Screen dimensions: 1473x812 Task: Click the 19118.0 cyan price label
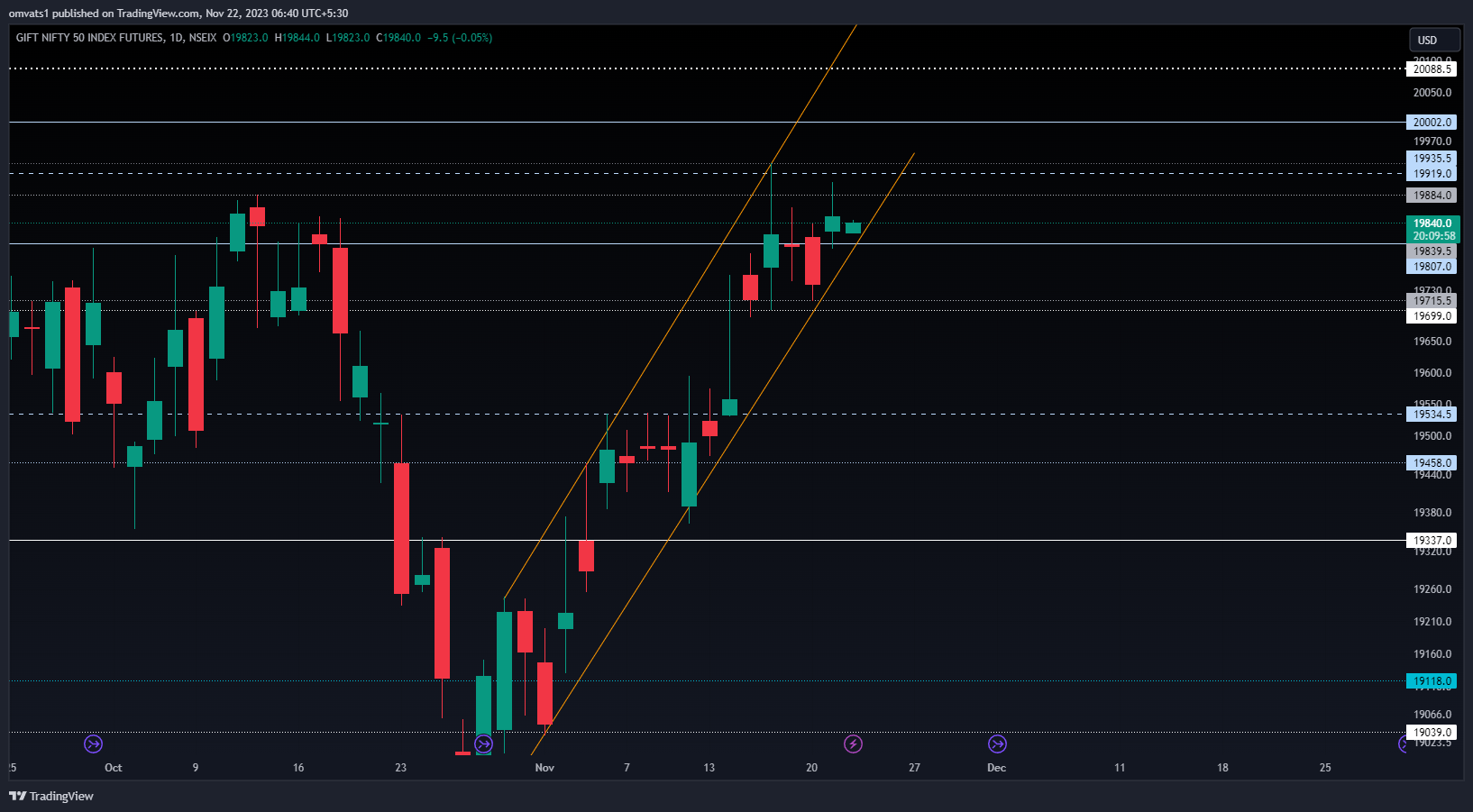(1432, 681)
